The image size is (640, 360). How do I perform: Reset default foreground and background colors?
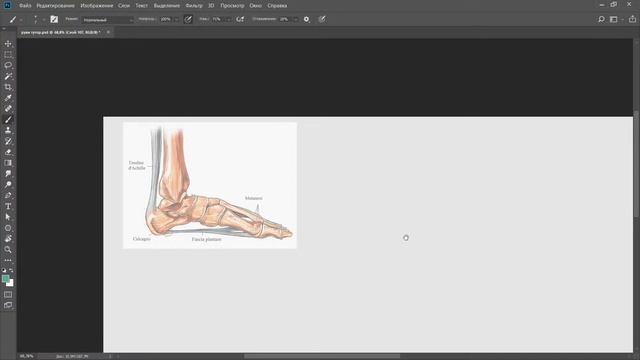(4, 270)
